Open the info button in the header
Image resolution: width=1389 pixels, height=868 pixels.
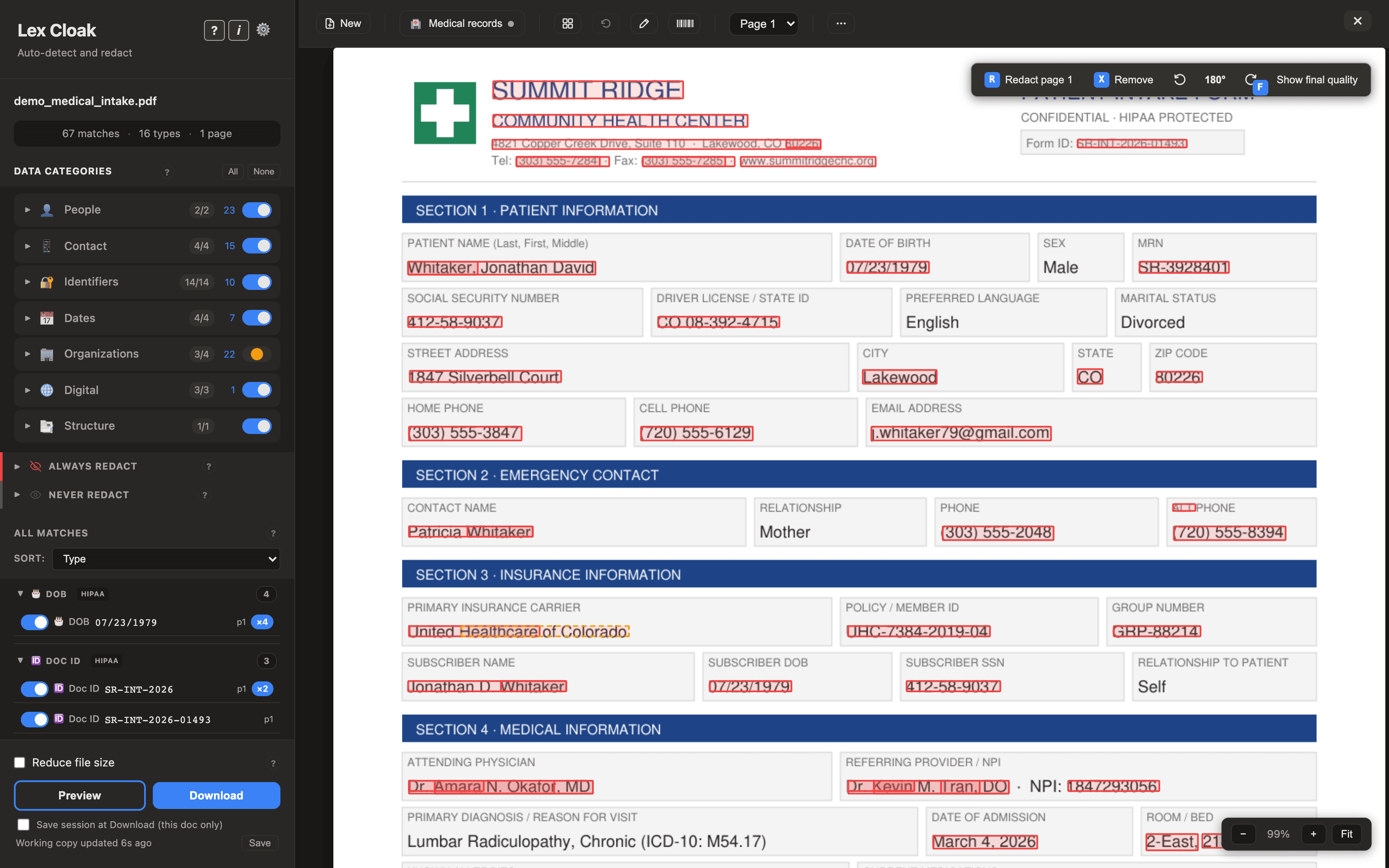pyautogui.click(x=239, y=30)
